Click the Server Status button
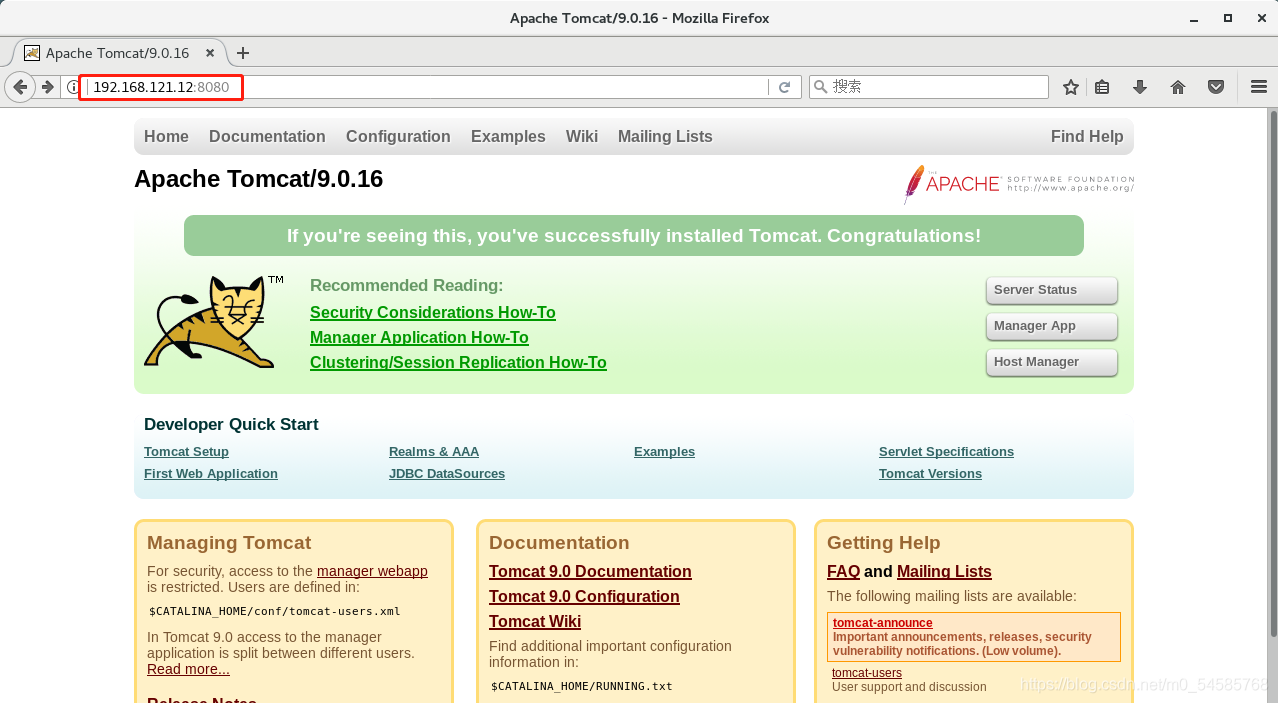 (1051, 290)
